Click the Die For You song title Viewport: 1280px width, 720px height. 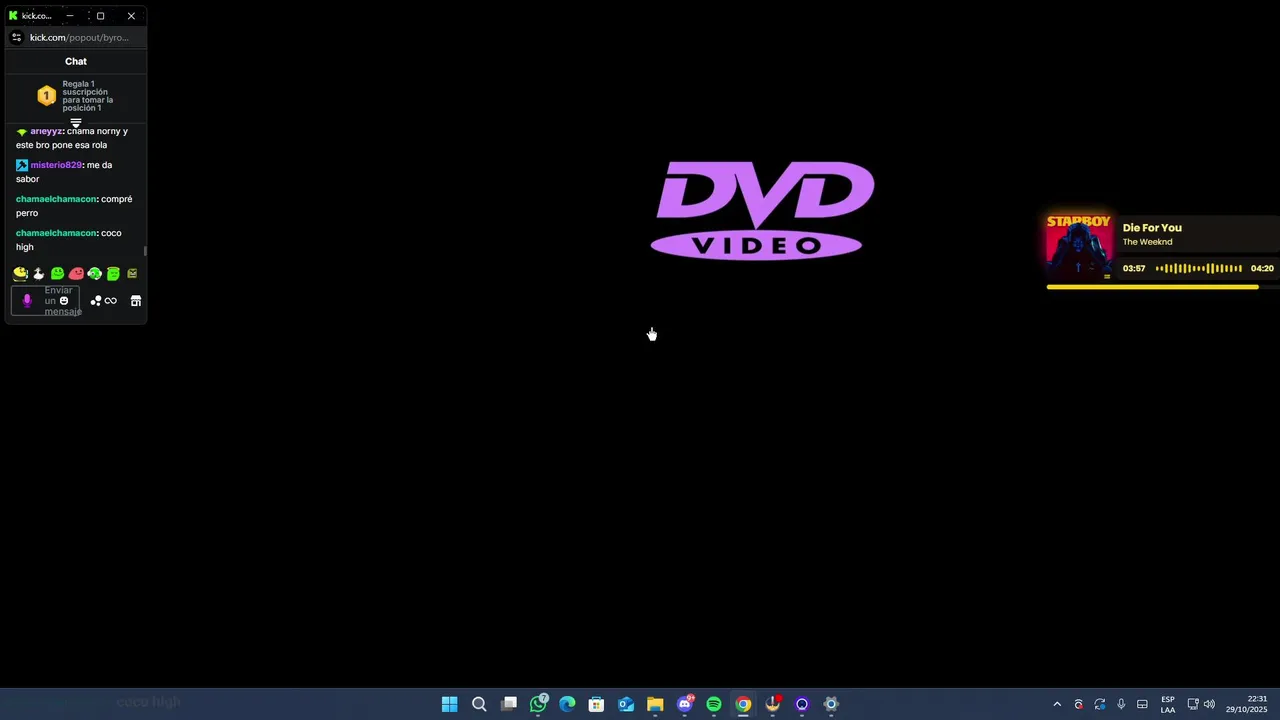1152,228
